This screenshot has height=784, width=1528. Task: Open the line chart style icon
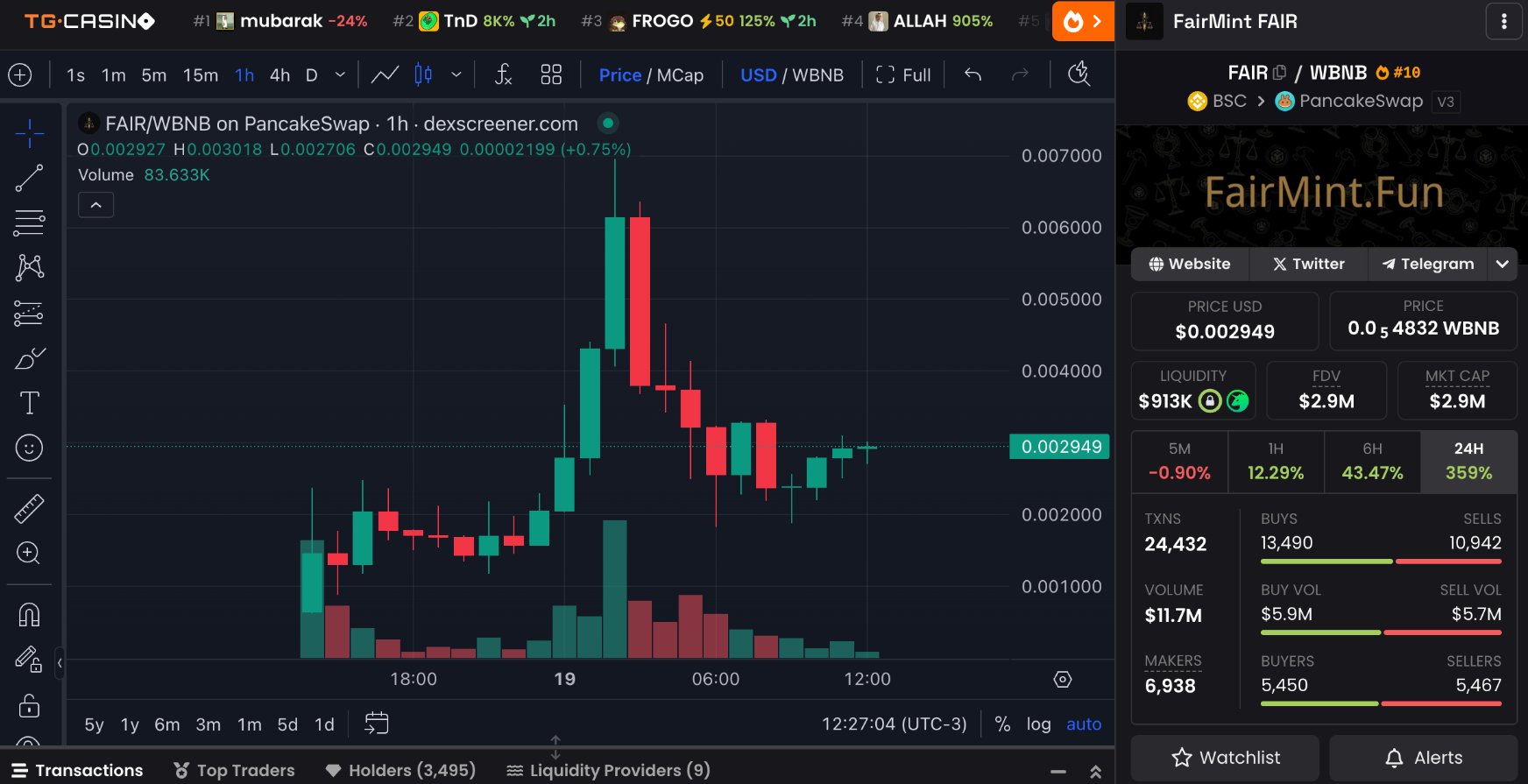[x=385, y=75]
